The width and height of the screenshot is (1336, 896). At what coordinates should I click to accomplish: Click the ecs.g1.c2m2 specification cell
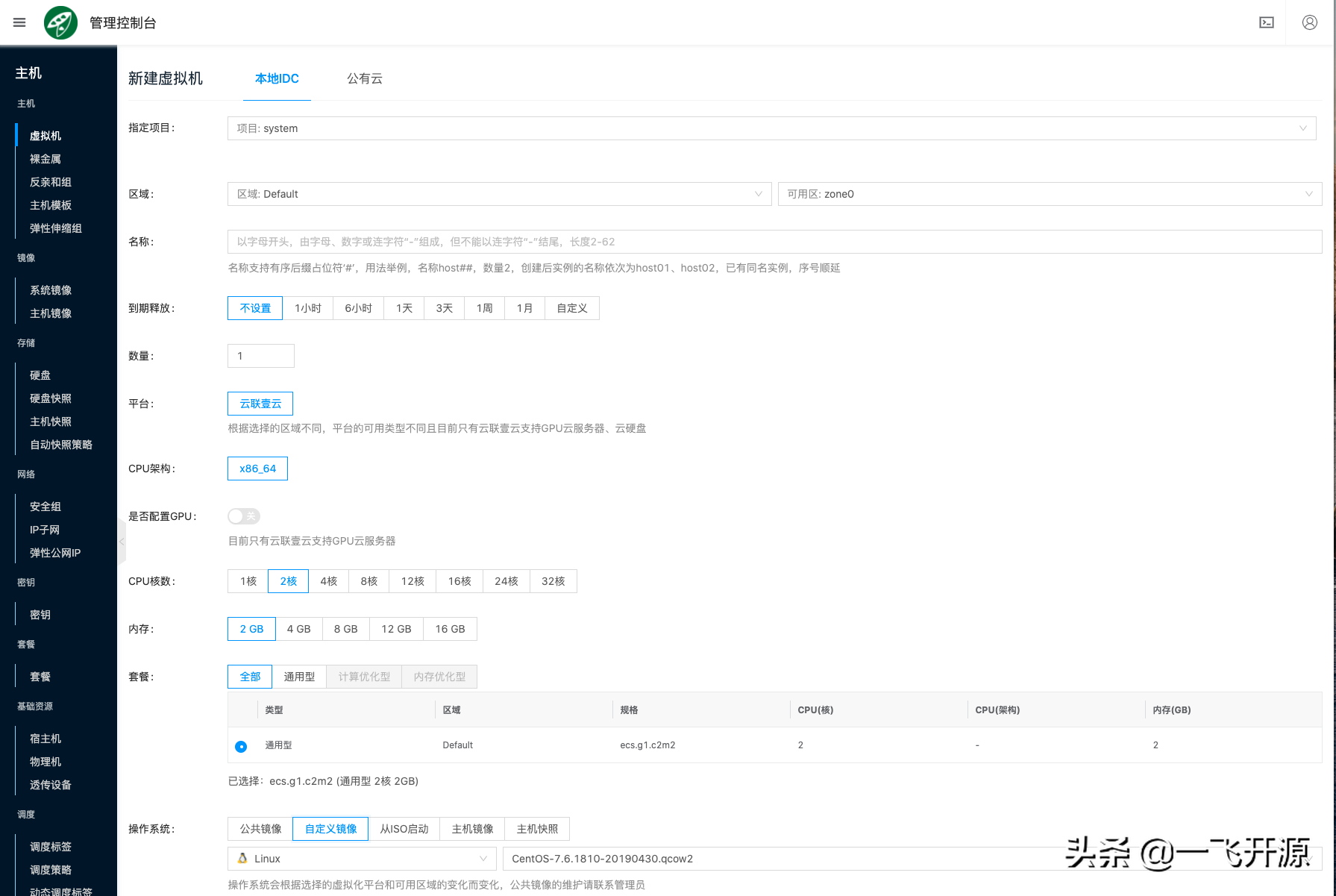647,745
